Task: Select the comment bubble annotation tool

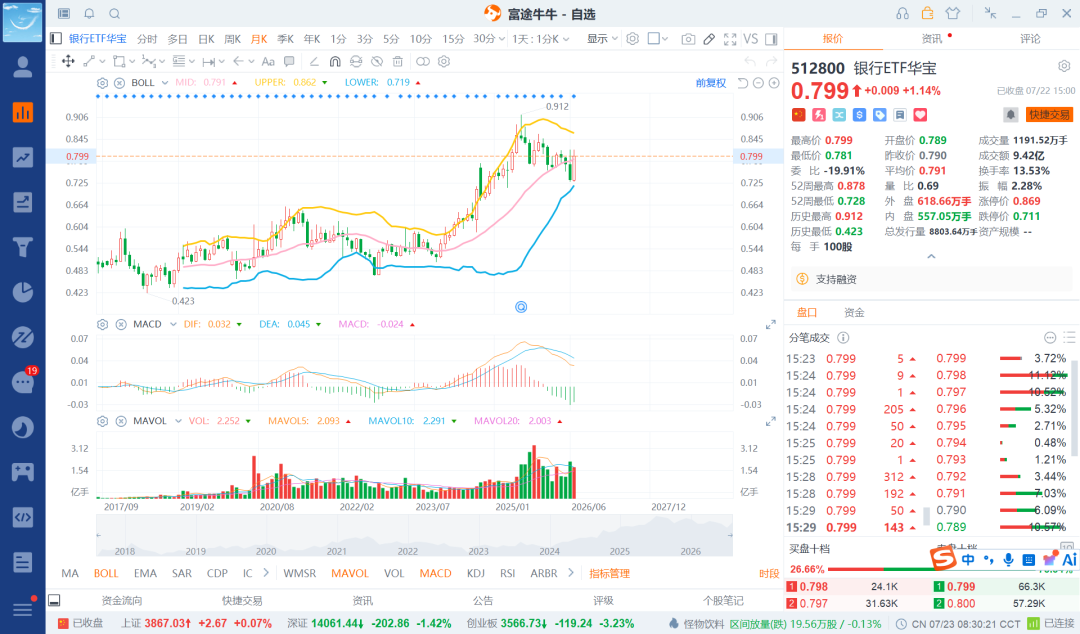Action: (x=289, y=61)
